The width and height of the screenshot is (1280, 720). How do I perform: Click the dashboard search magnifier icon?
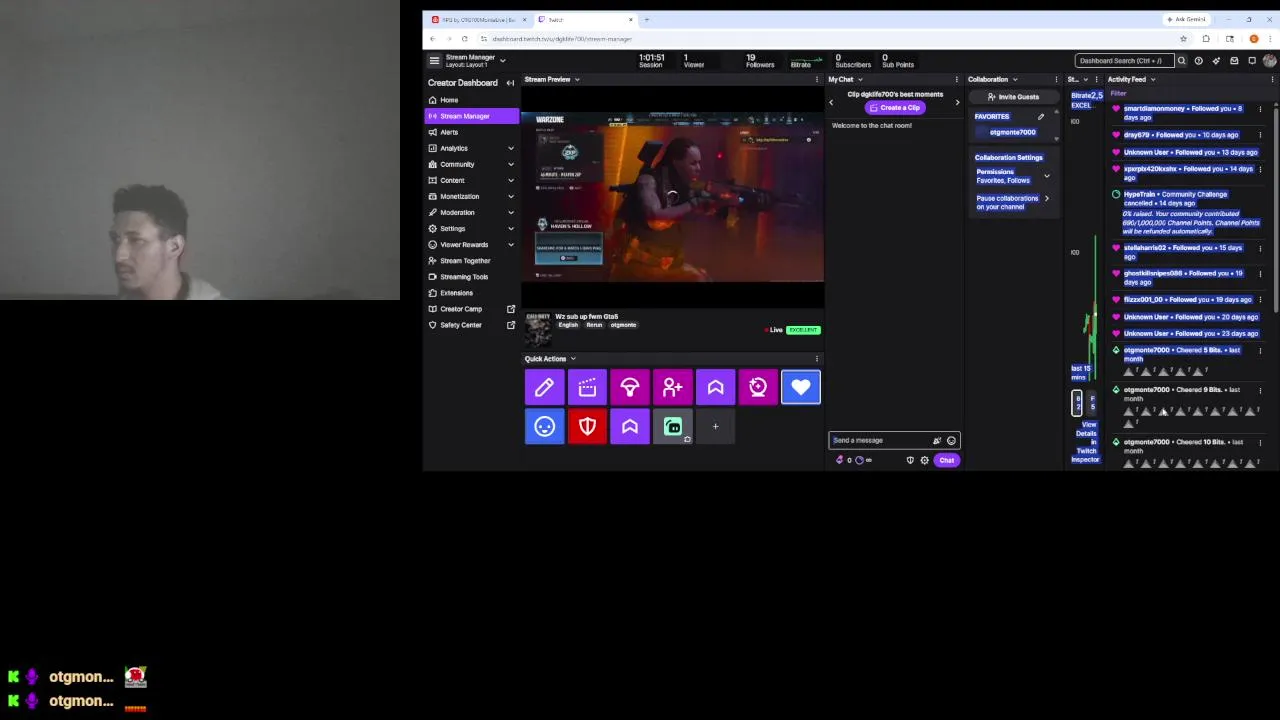click(1181, 61)
